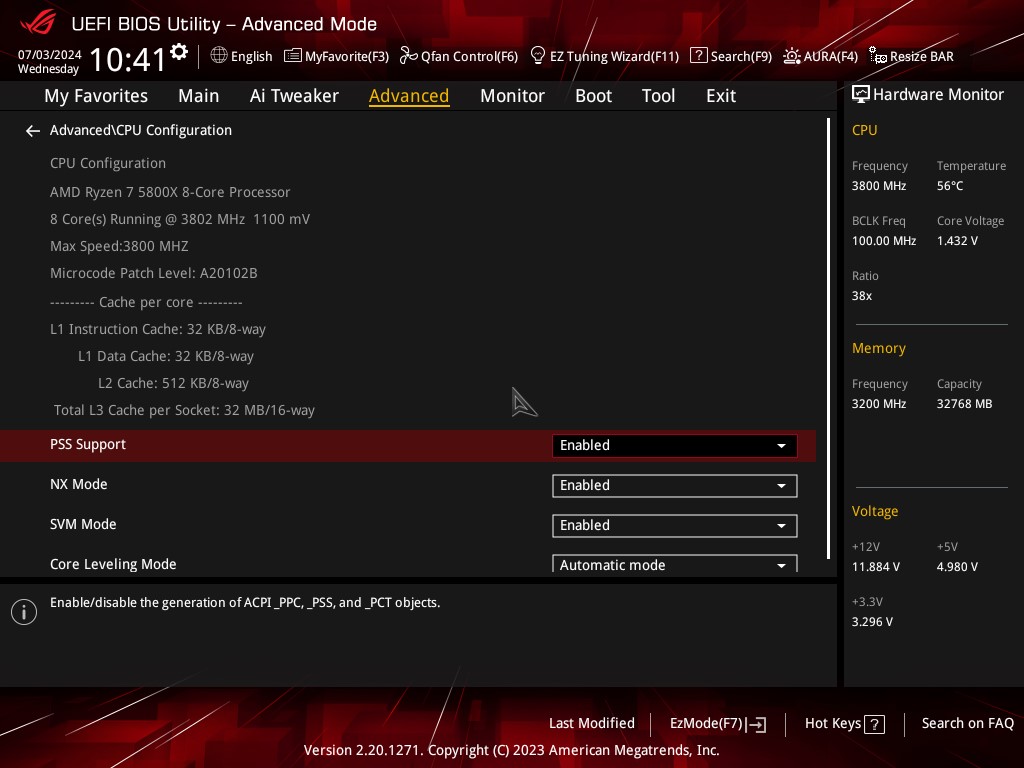
Task: Open the PSS Support dropdown
Action: (675, 445)
